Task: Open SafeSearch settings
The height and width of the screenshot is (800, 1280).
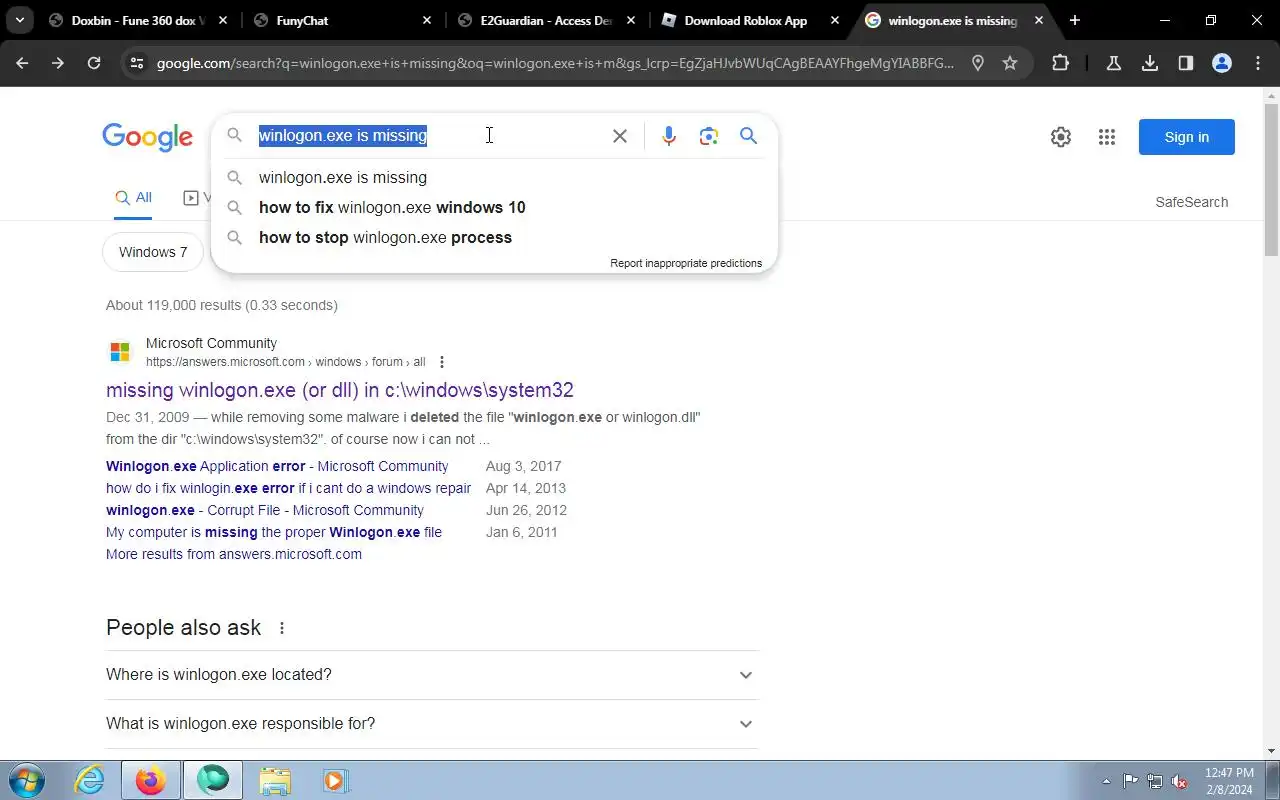Action: (x=1192, y=202)
